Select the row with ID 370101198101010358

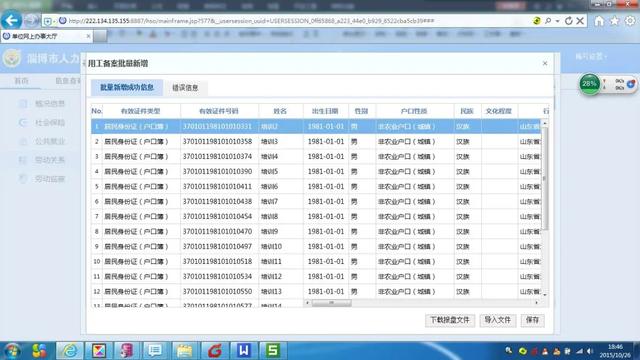tap(316, 142)
